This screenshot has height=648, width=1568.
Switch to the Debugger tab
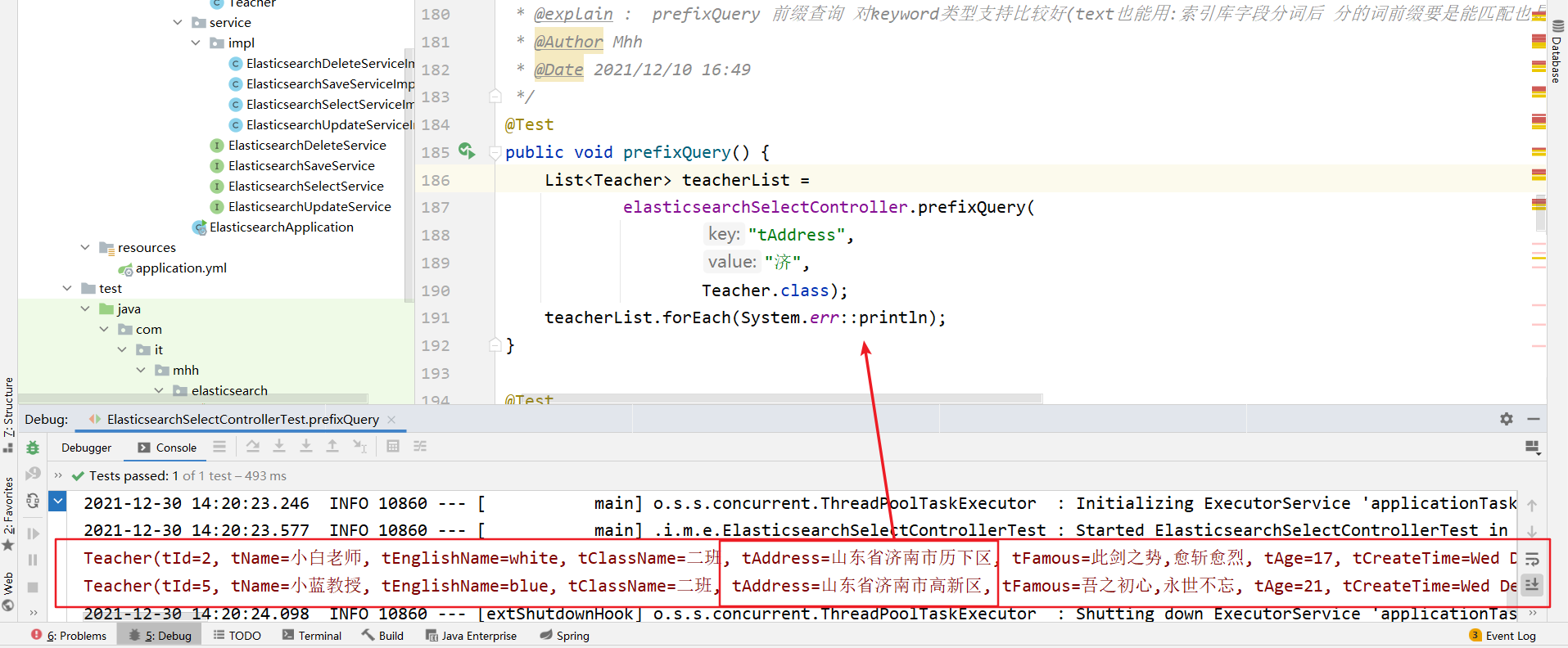86,448
